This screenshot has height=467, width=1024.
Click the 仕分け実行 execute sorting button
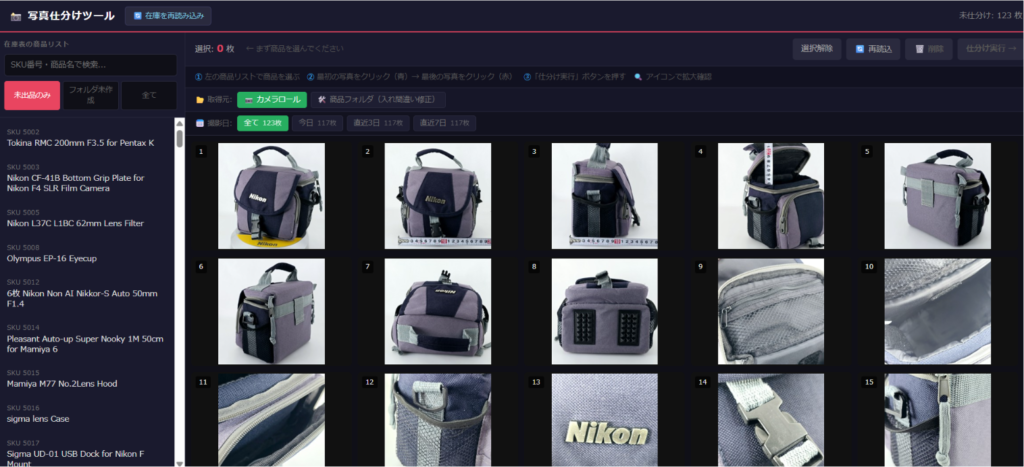pos(990,49)
